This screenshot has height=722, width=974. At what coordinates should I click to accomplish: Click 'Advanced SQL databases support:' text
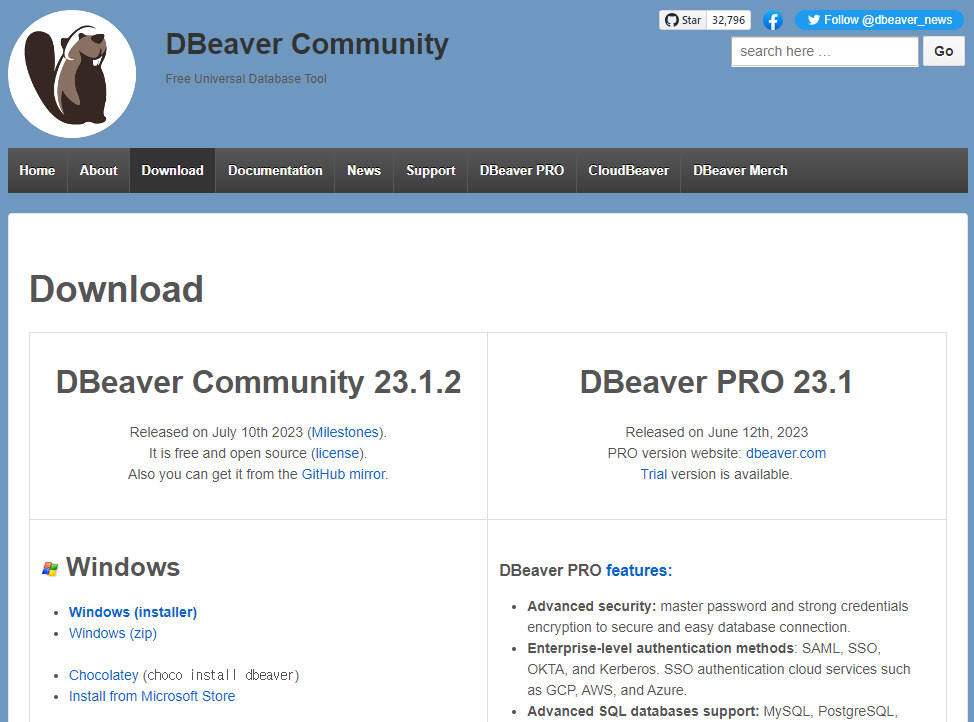pyautogui.click(x=643, y=711)
